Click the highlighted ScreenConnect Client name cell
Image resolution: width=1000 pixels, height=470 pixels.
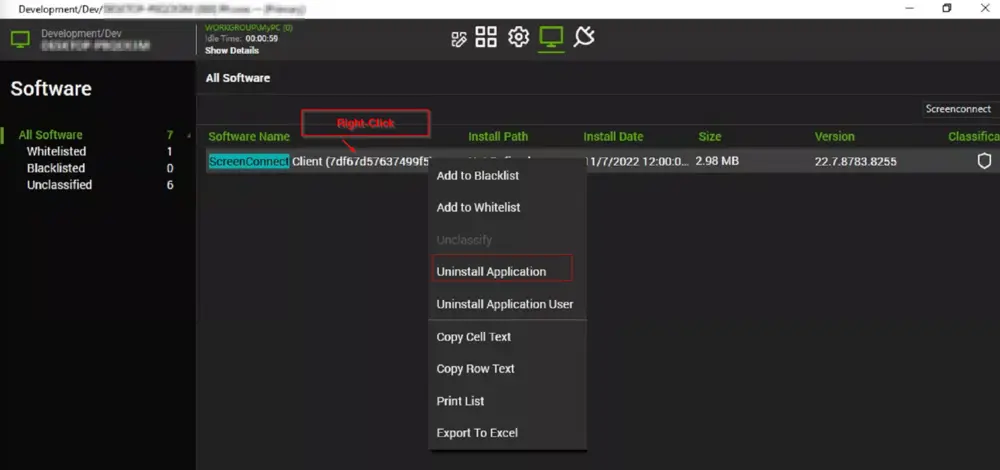(320, 161)
